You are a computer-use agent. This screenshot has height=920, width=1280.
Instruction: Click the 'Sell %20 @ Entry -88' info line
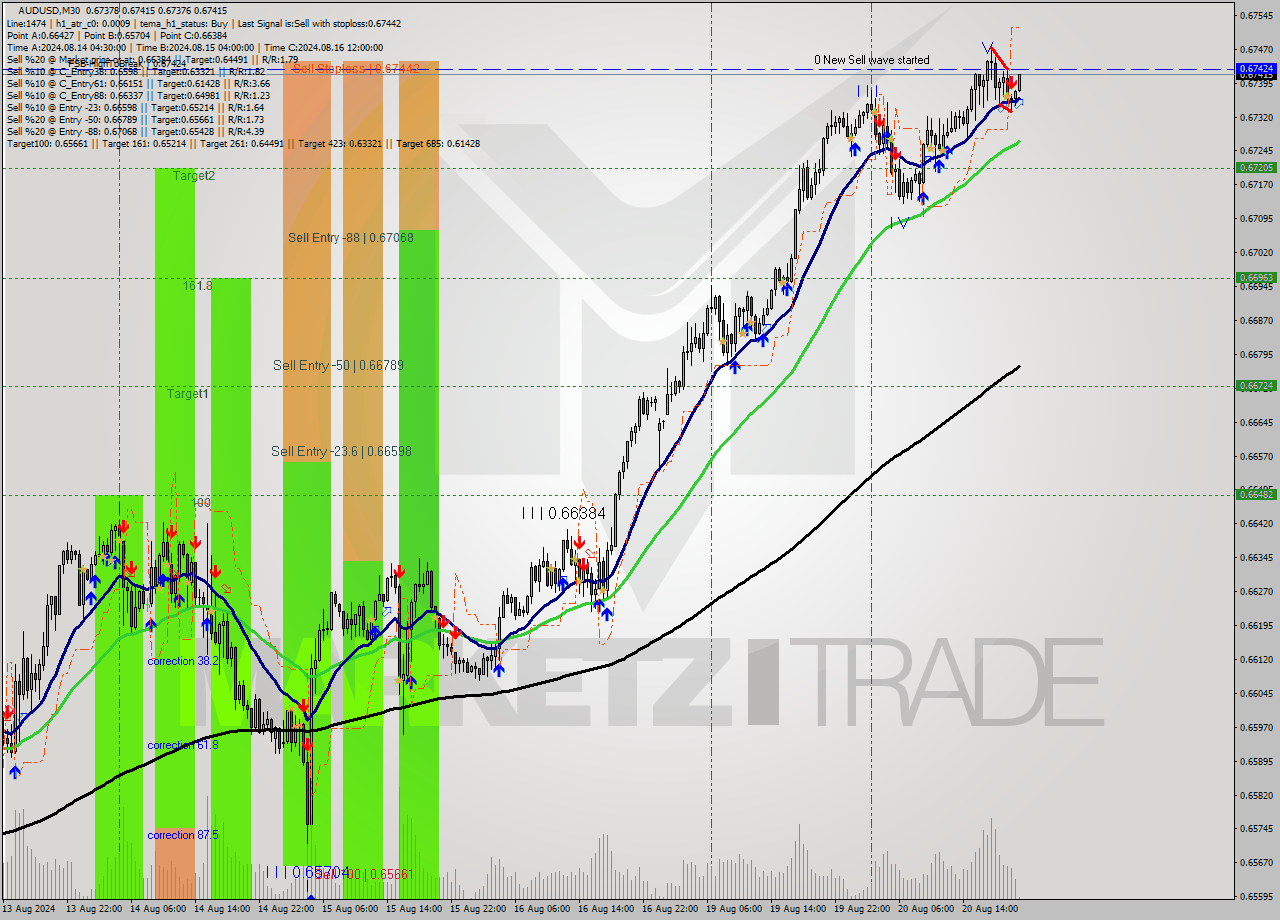click(x=135, y=131)
